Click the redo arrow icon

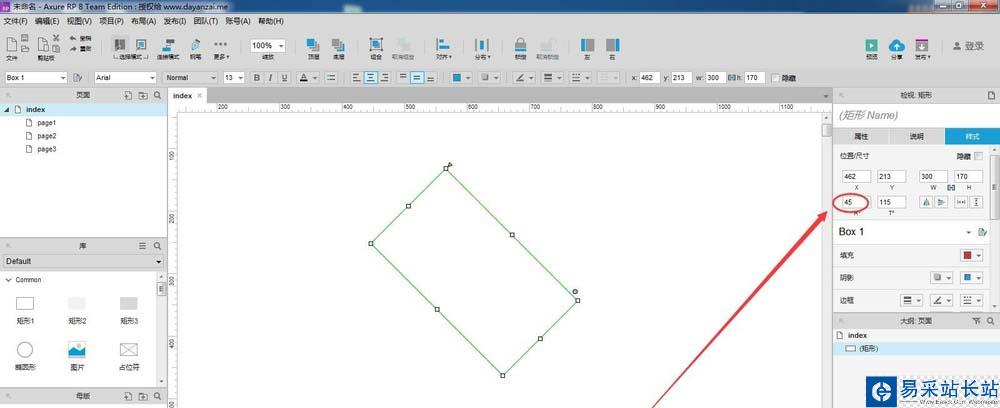[73, 48]
